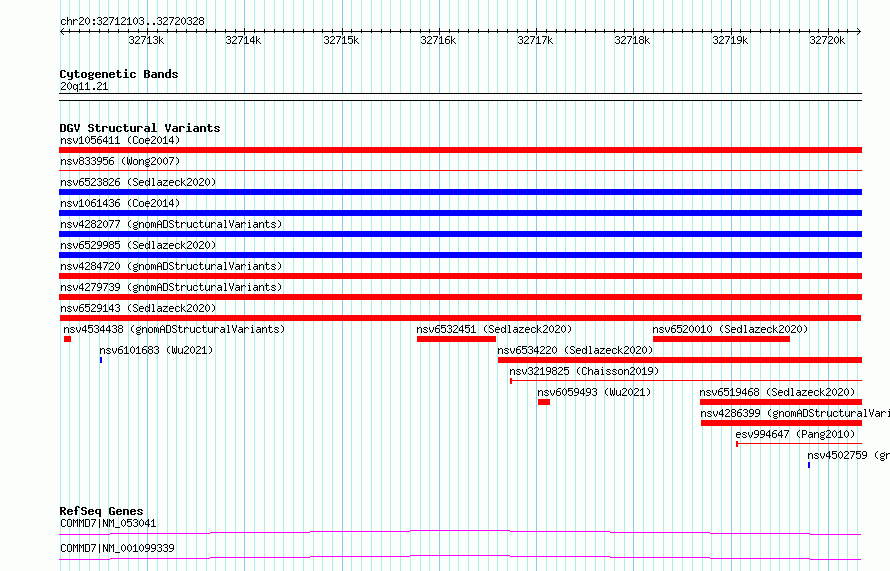Select the tiny blue nsv4502759 marker

809,465
